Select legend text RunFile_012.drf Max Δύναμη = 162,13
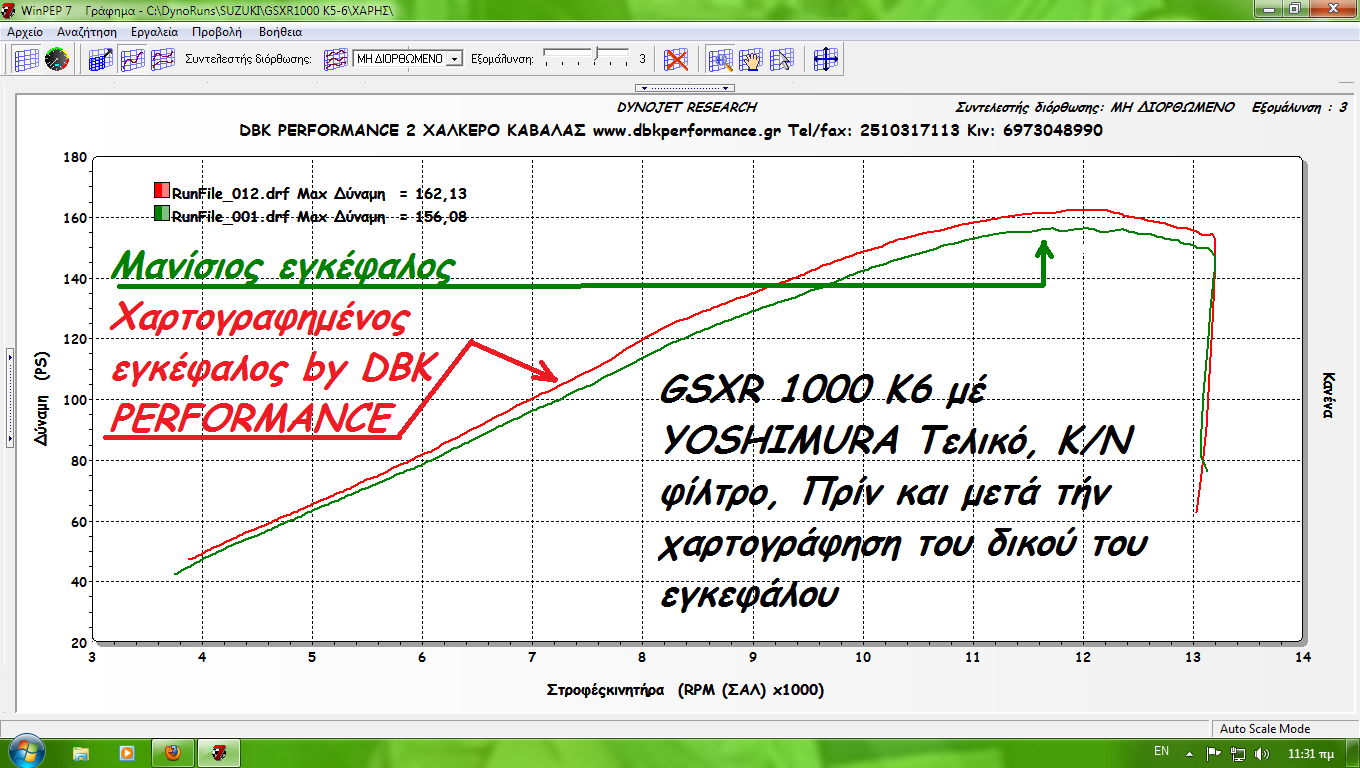Image resolution: width=1360 pixels, height=768 pixels. (x=319, y=193)
